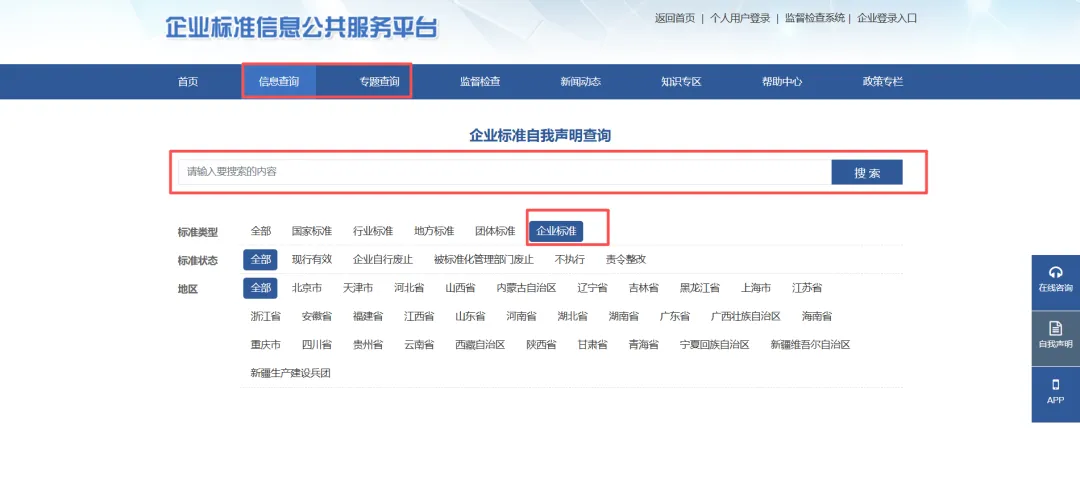Screen dimensions: 1080x485
Task: Select 全部 under 标准类型
Action: point(260,231)
